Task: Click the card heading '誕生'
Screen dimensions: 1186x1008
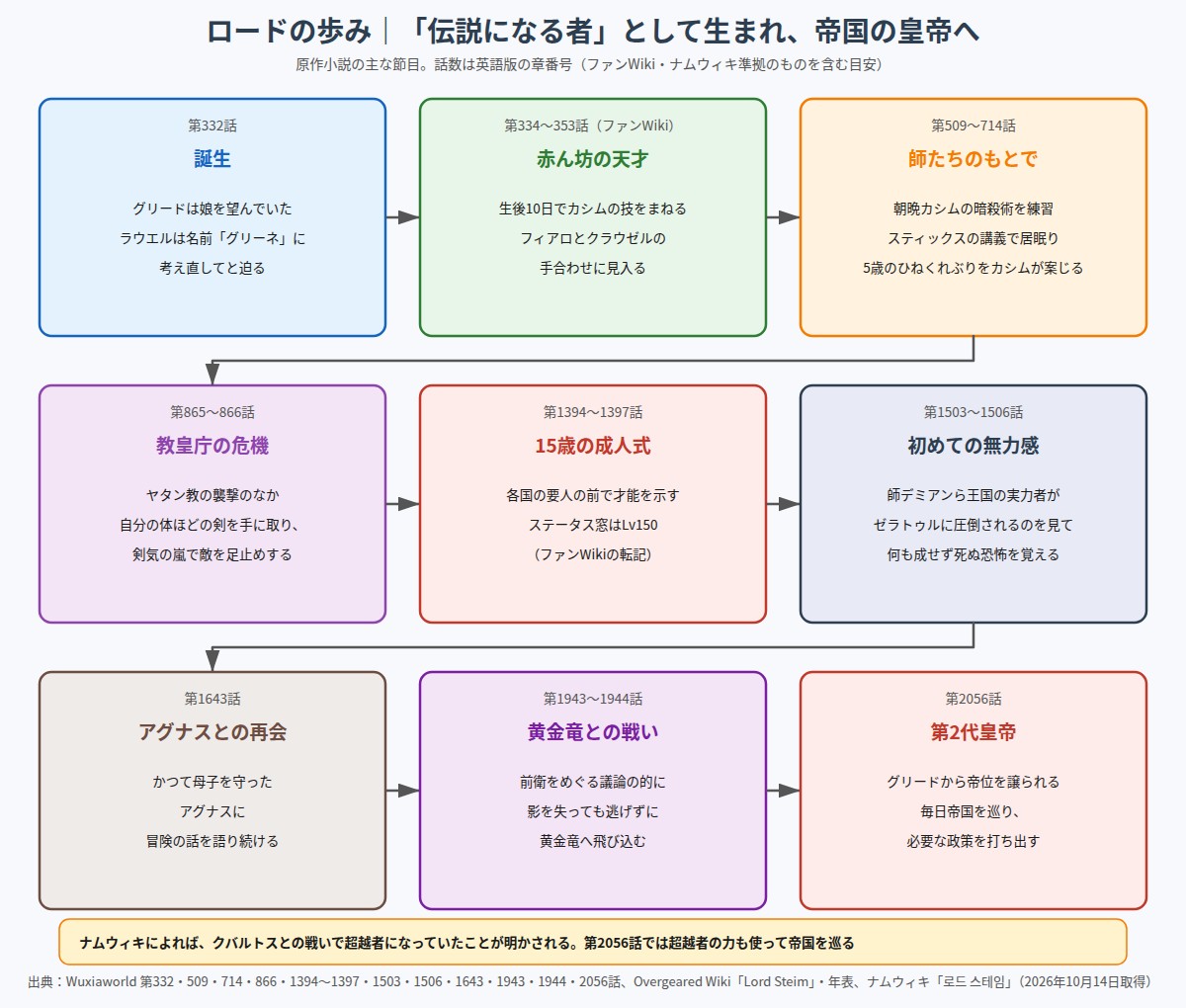Action: (x=212, y=159)
